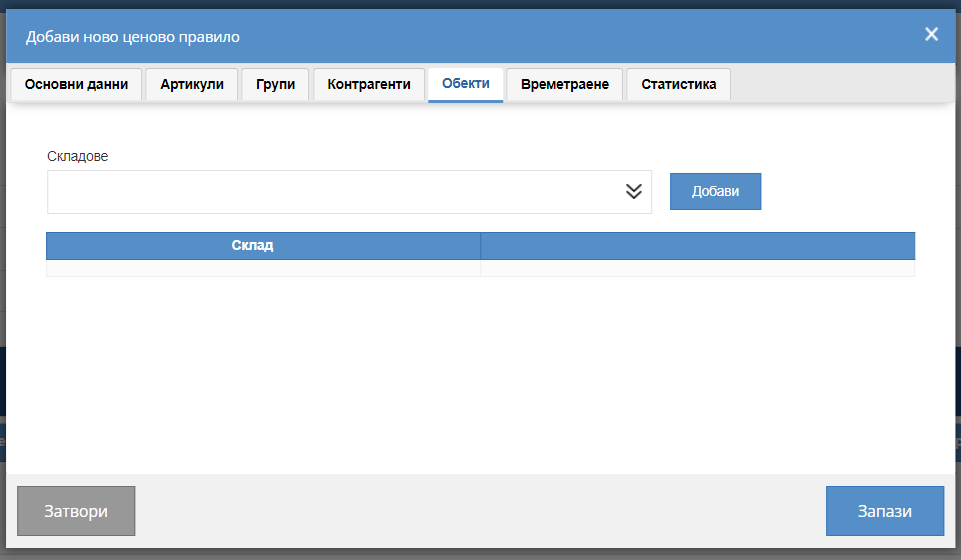Click the Складове field label
The height and width of the screenshot is (560, 961).
77,156
